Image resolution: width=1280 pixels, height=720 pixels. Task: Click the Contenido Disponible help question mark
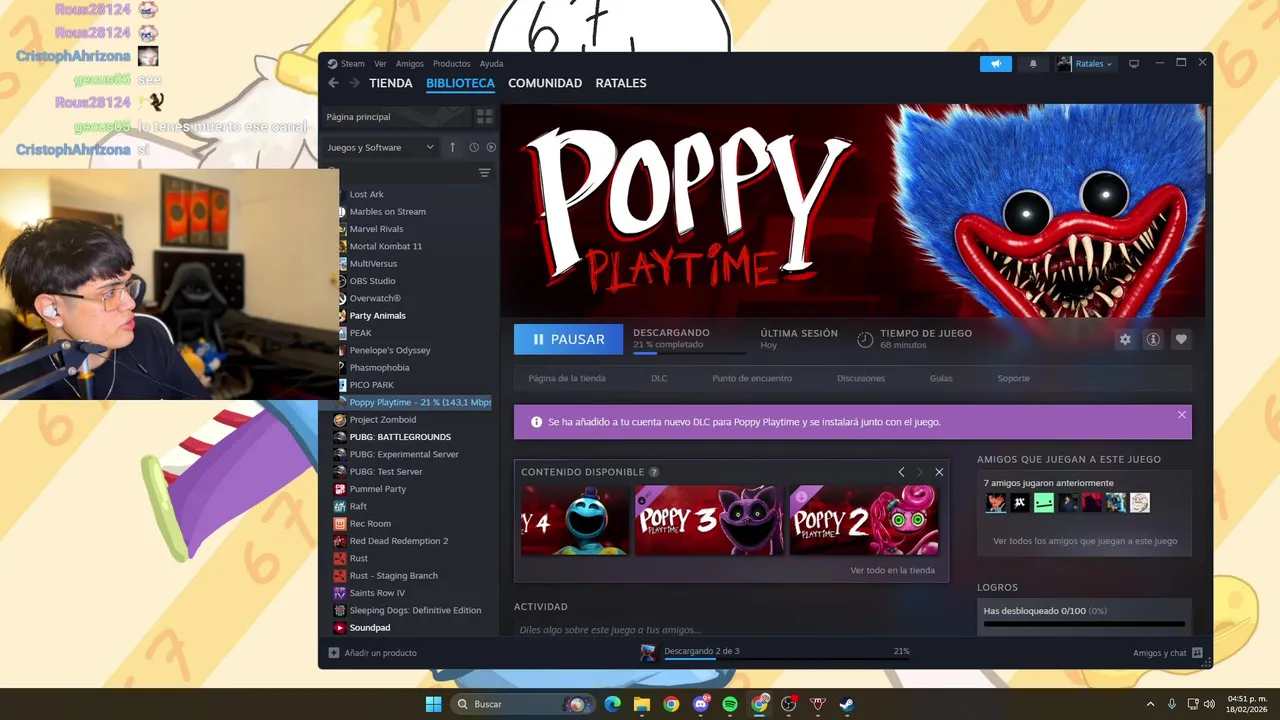tap(654, 472)
